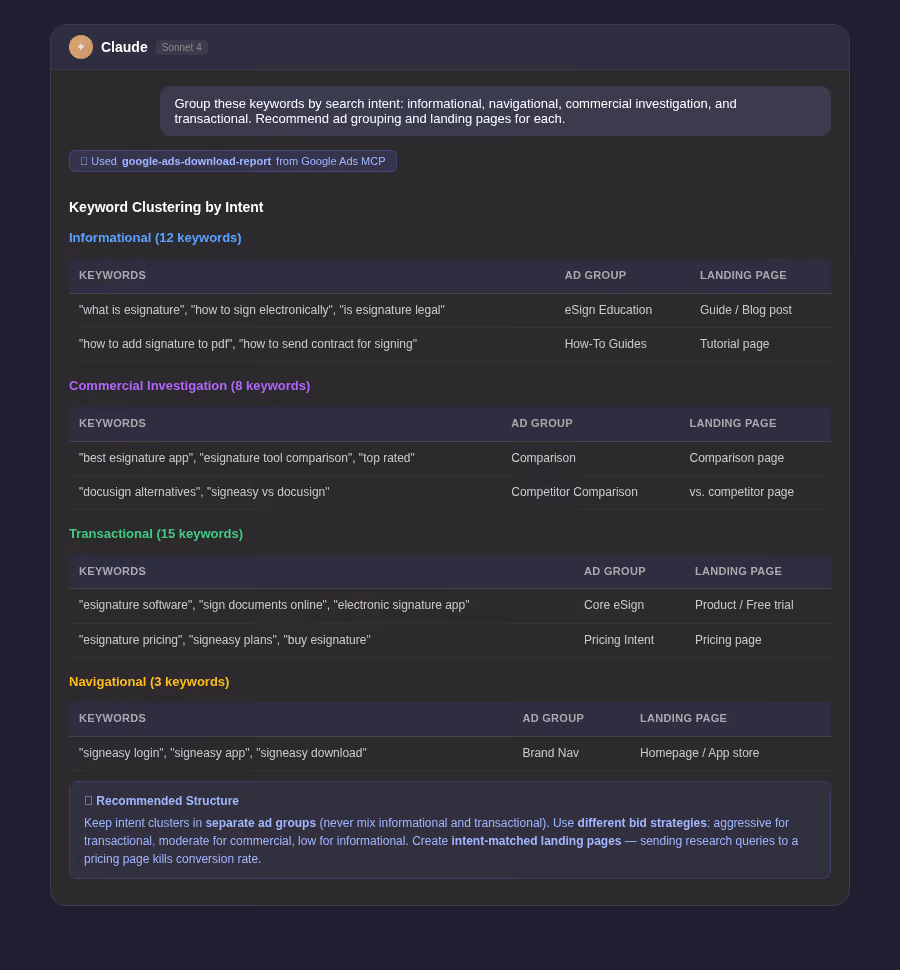900x970 pixels.
Task: Click the Claude name in the header
Action: pos(124,47)
